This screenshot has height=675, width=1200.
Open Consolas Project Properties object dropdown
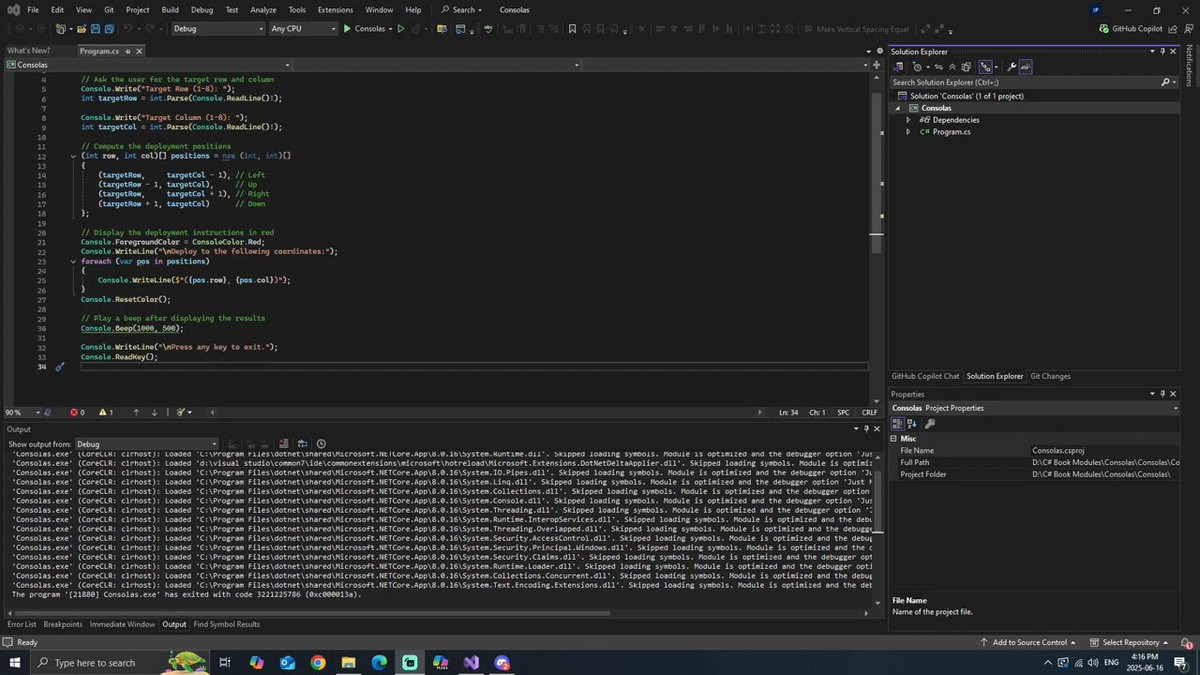click(1035, 408)
